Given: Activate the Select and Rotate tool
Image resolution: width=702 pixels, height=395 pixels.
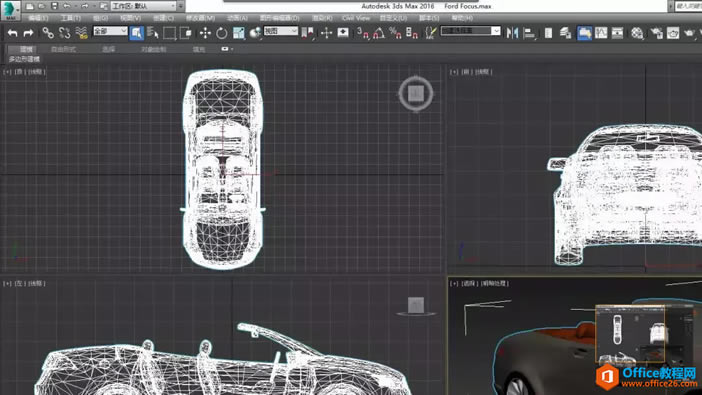Looking at the screenshot, I should coord(222,33).
